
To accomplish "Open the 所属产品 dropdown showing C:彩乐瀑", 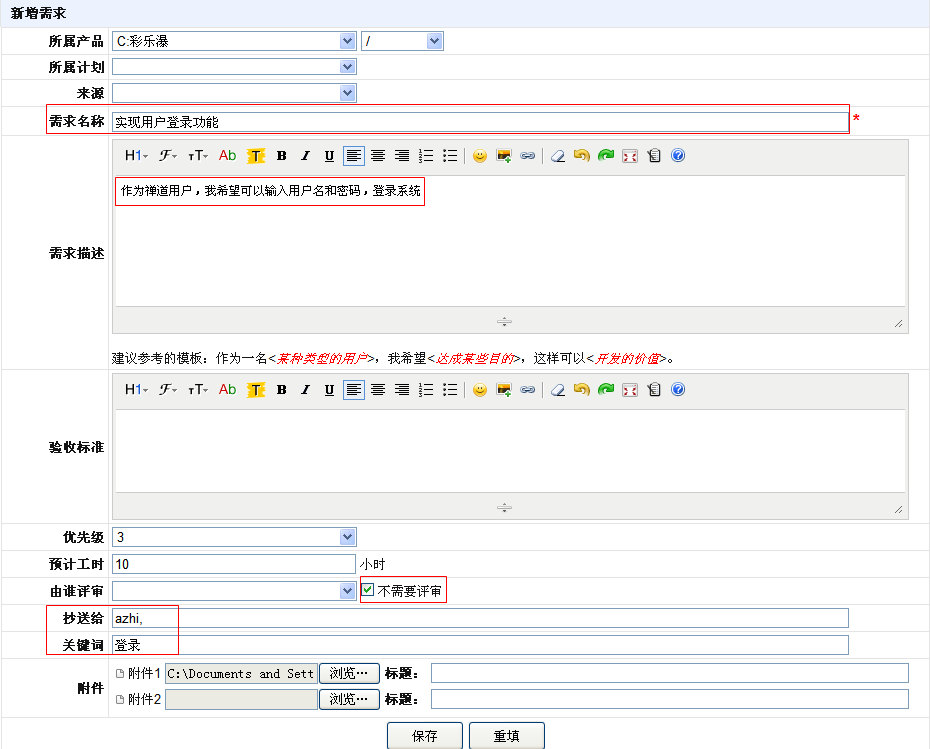I will 234,41.
